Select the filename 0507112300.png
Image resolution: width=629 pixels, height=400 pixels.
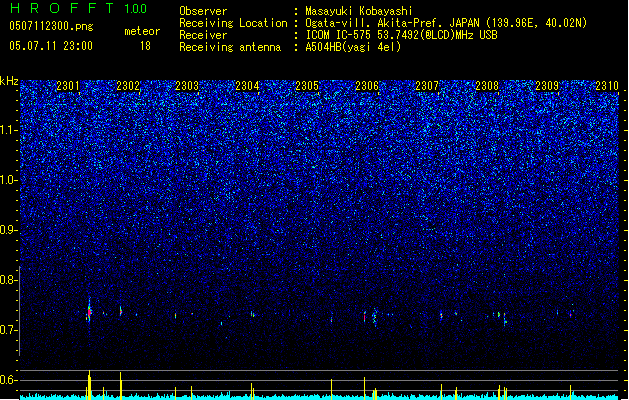click(x=51, y=27)
